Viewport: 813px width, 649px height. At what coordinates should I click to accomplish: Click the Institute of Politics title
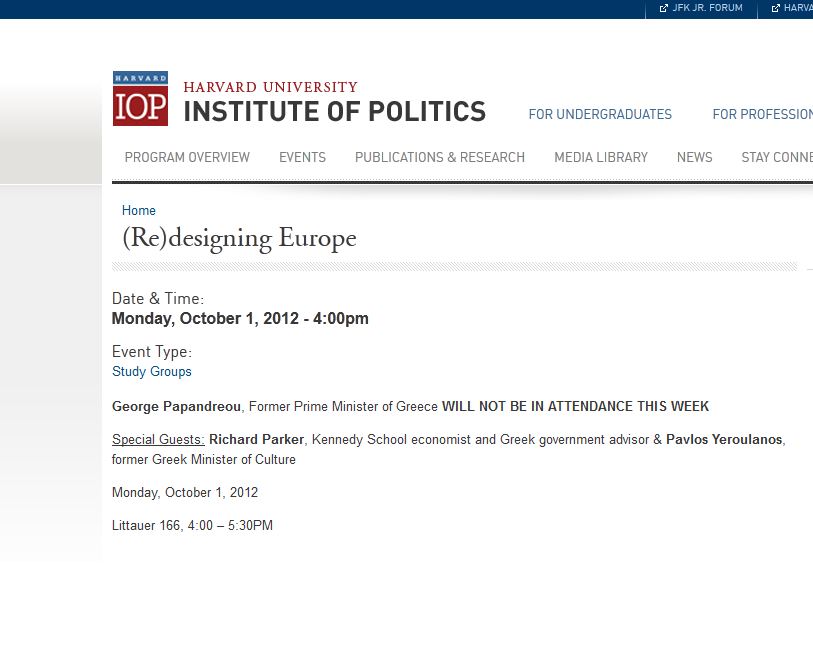(x=334, y=112)
